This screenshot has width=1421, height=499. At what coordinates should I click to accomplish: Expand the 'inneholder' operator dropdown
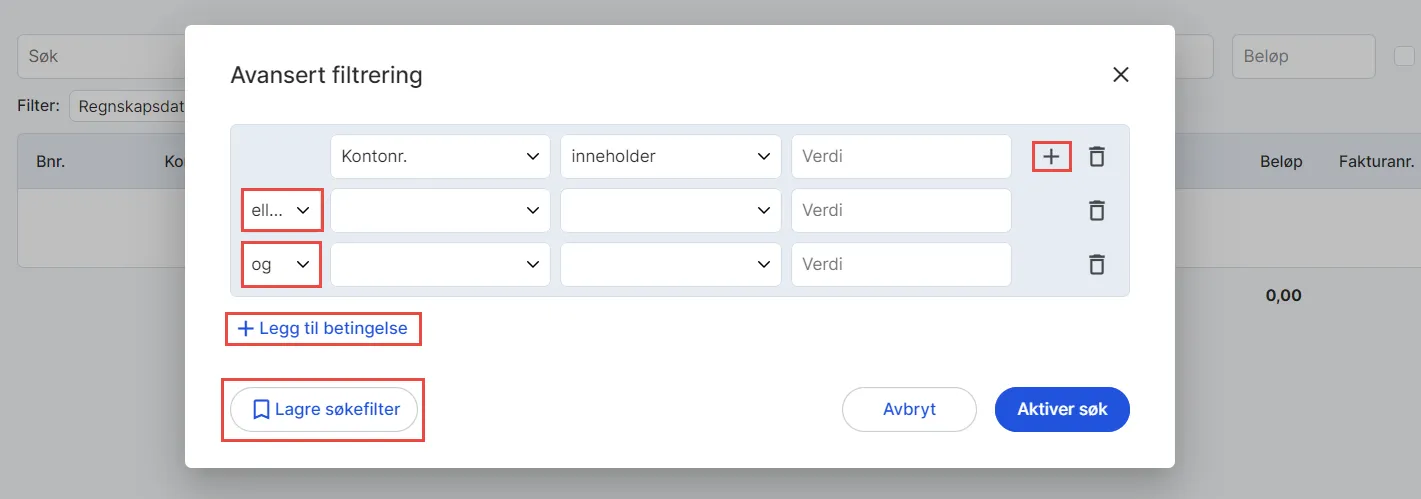[670, 157]
